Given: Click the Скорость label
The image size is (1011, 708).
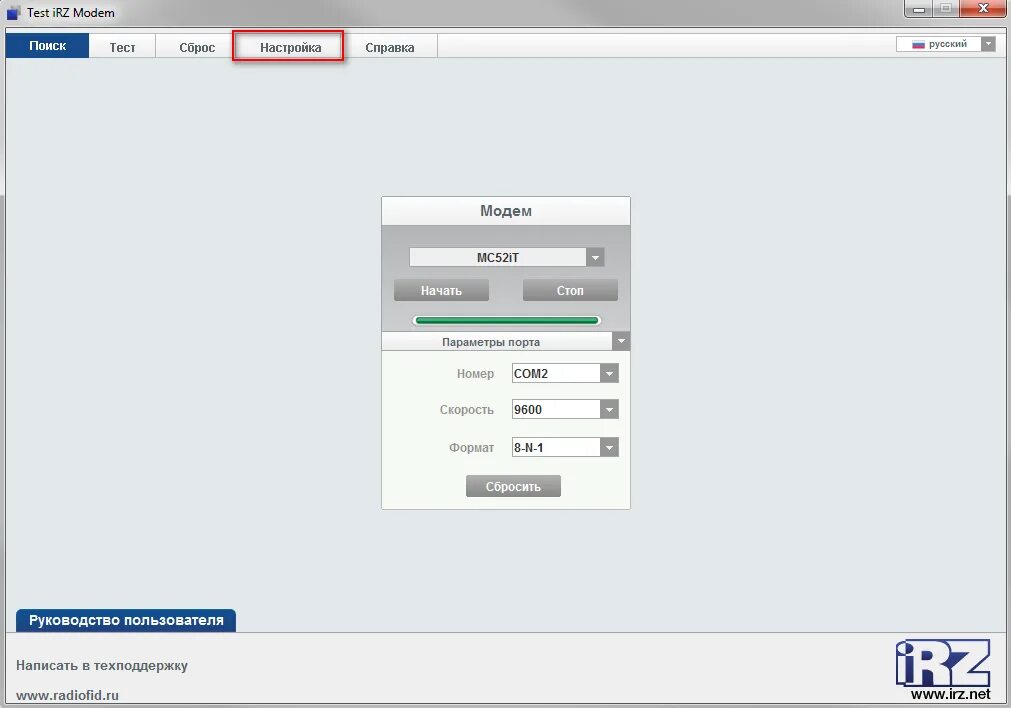Looking at the screenshot, I should [x=467, y=409].
